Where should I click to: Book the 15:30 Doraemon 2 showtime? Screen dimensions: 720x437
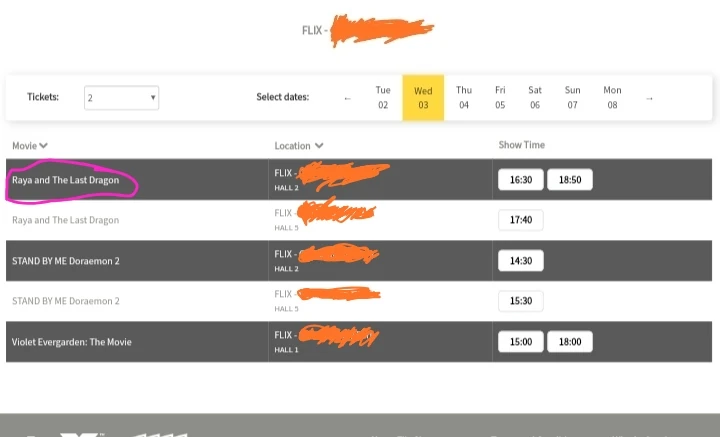coord(520,300)
